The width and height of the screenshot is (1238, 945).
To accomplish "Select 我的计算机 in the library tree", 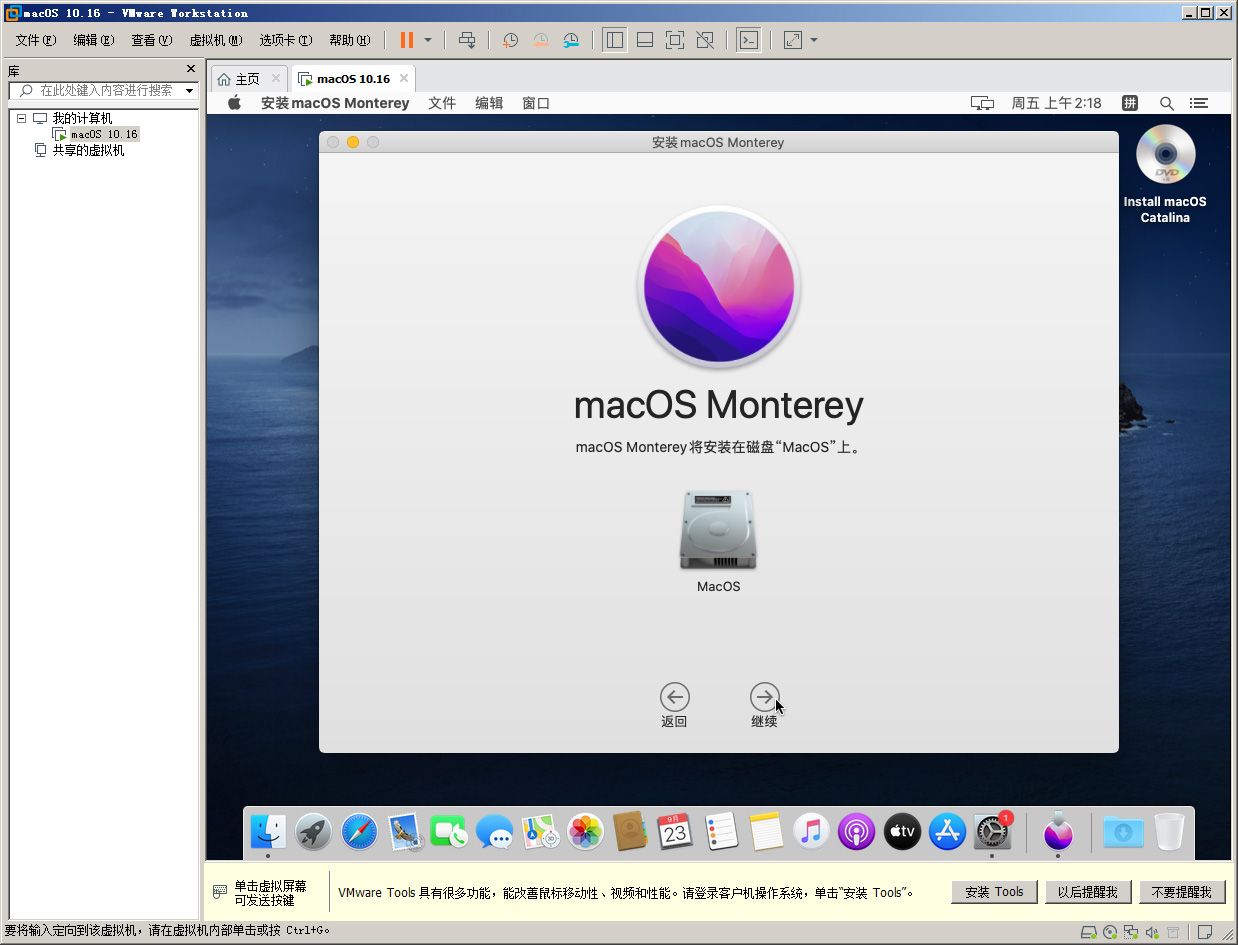I will tap(82, 118).
